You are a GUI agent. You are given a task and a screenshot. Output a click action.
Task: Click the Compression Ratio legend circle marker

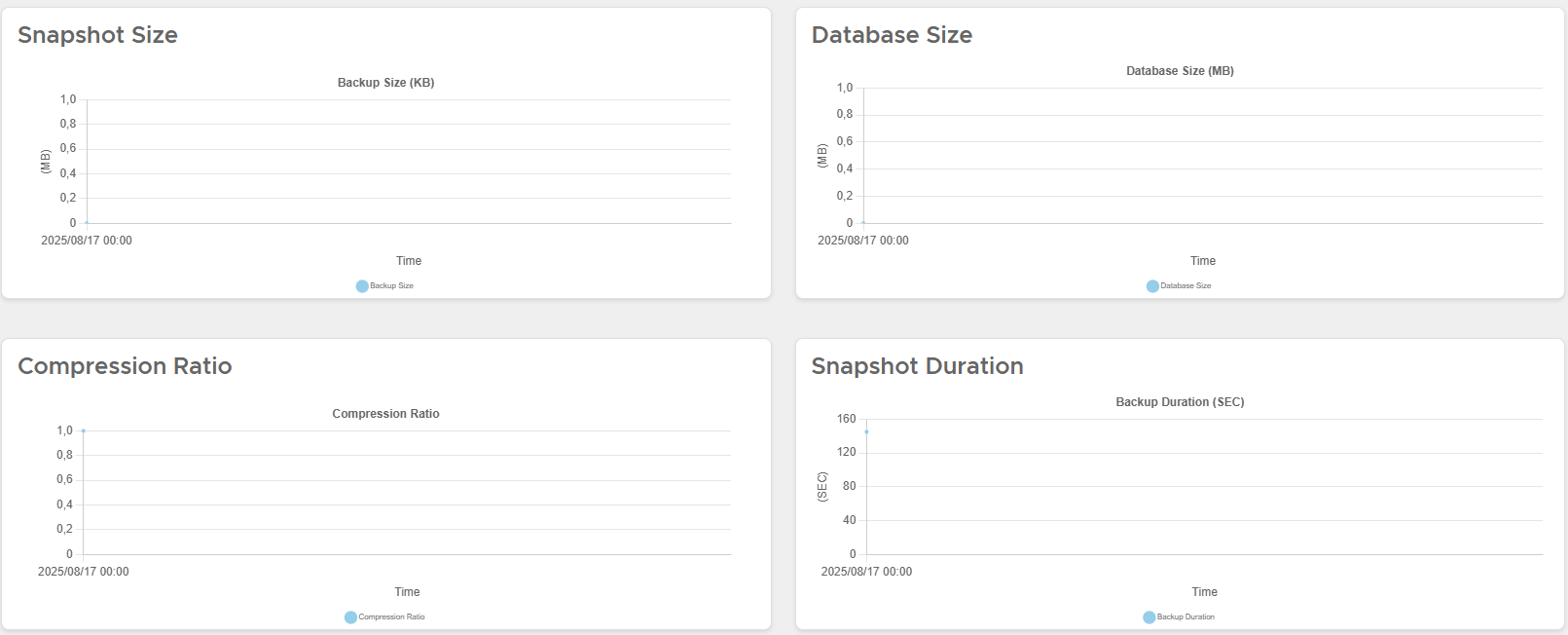point(350,617)
